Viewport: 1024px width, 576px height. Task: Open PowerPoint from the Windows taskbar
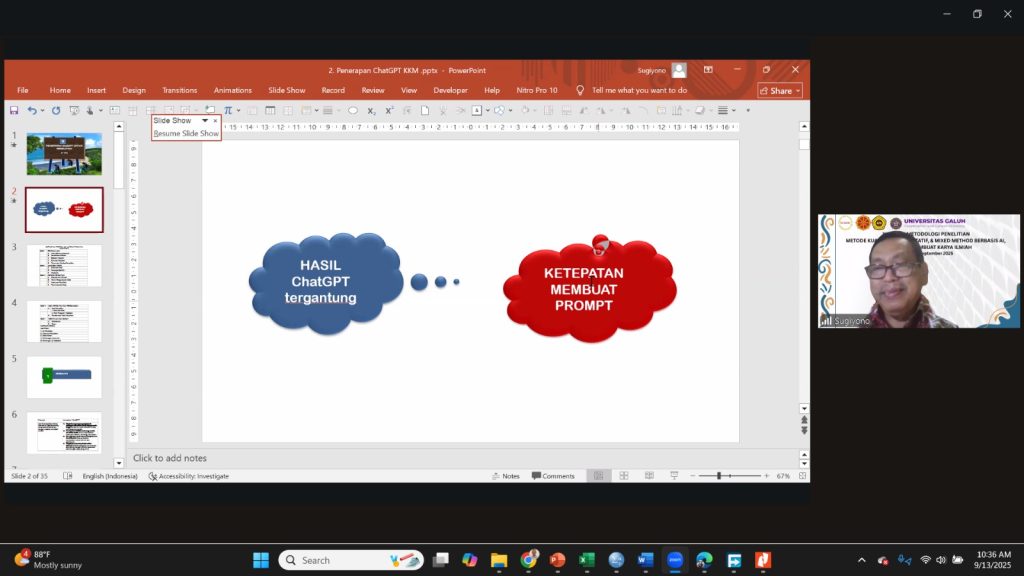(557, 560)
